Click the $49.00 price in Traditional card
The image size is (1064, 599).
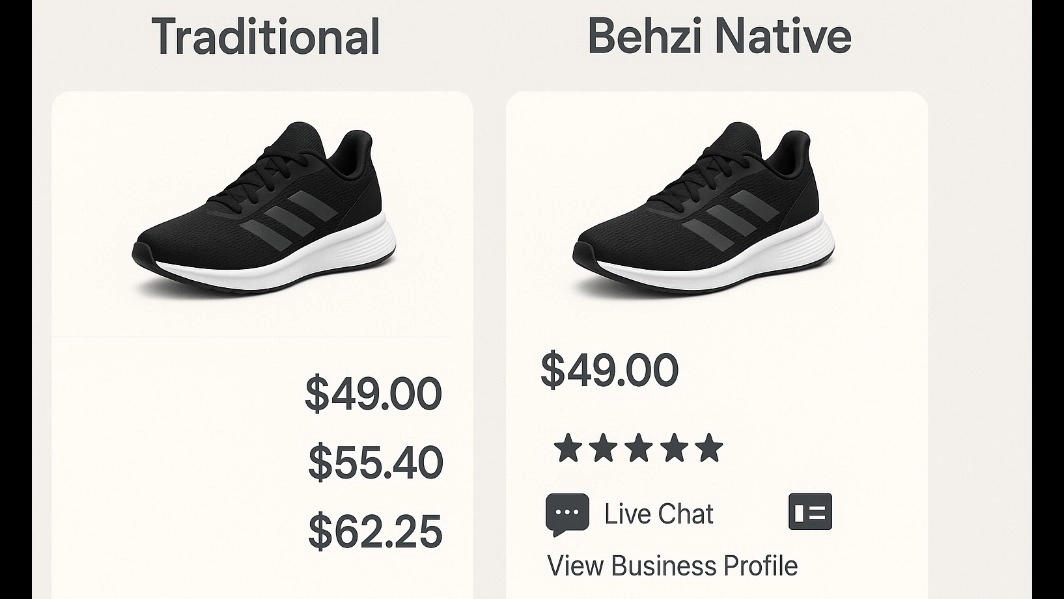click(x=373, y=393)
